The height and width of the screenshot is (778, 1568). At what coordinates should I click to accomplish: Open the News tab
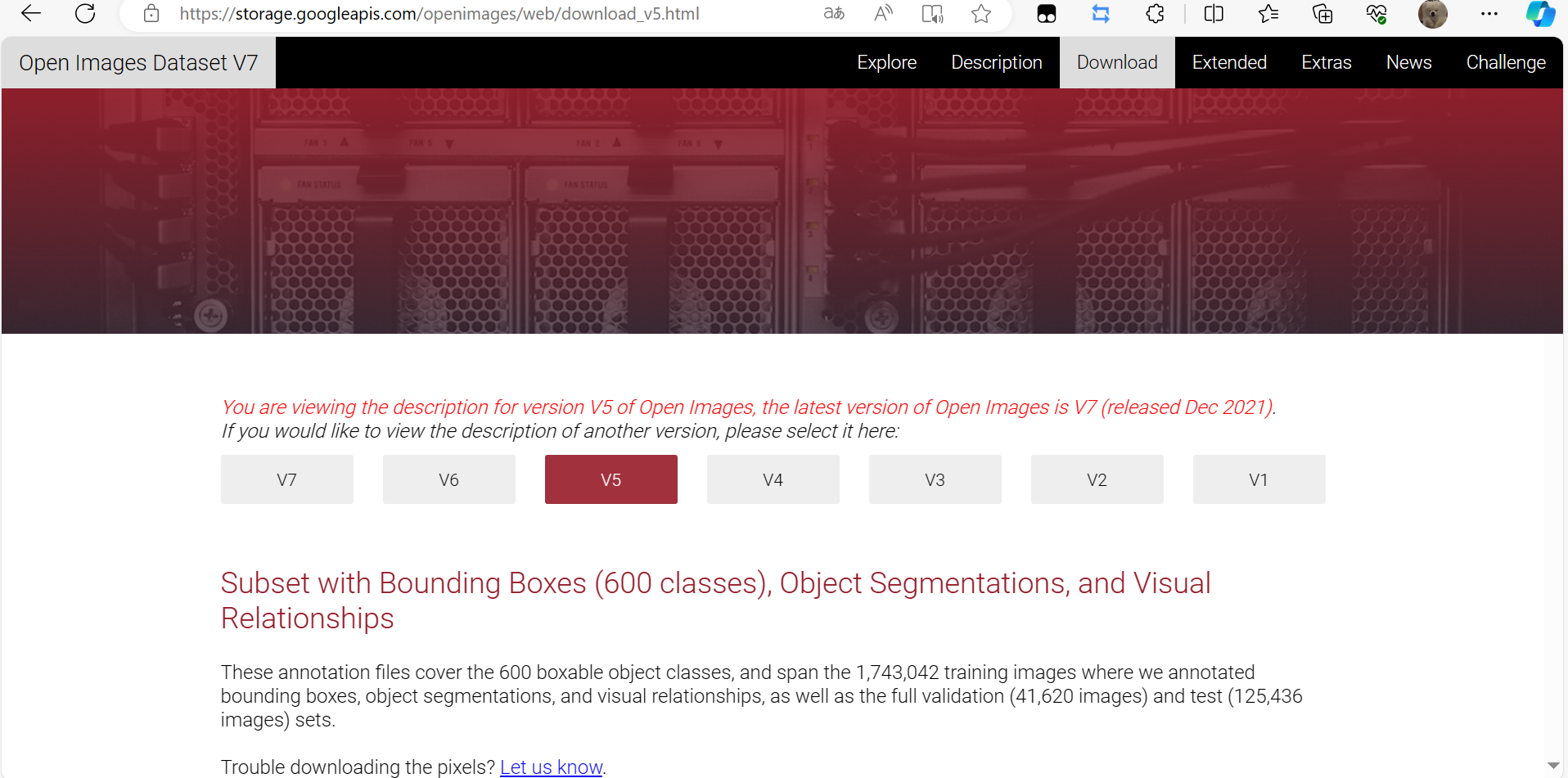click(1408, 62)
